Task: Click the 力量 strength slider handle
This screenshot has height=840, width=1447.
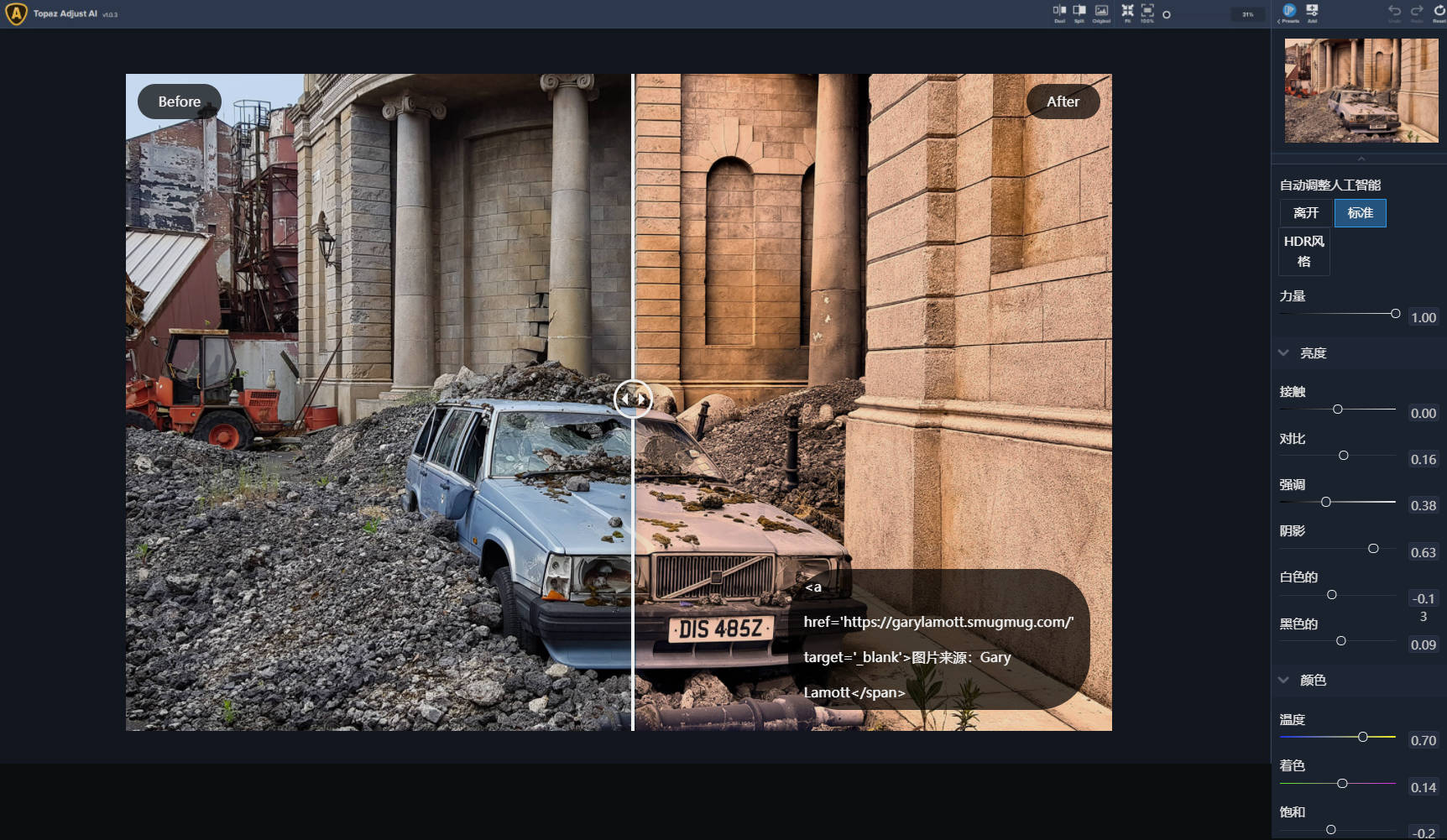Action: point(1395,314)
